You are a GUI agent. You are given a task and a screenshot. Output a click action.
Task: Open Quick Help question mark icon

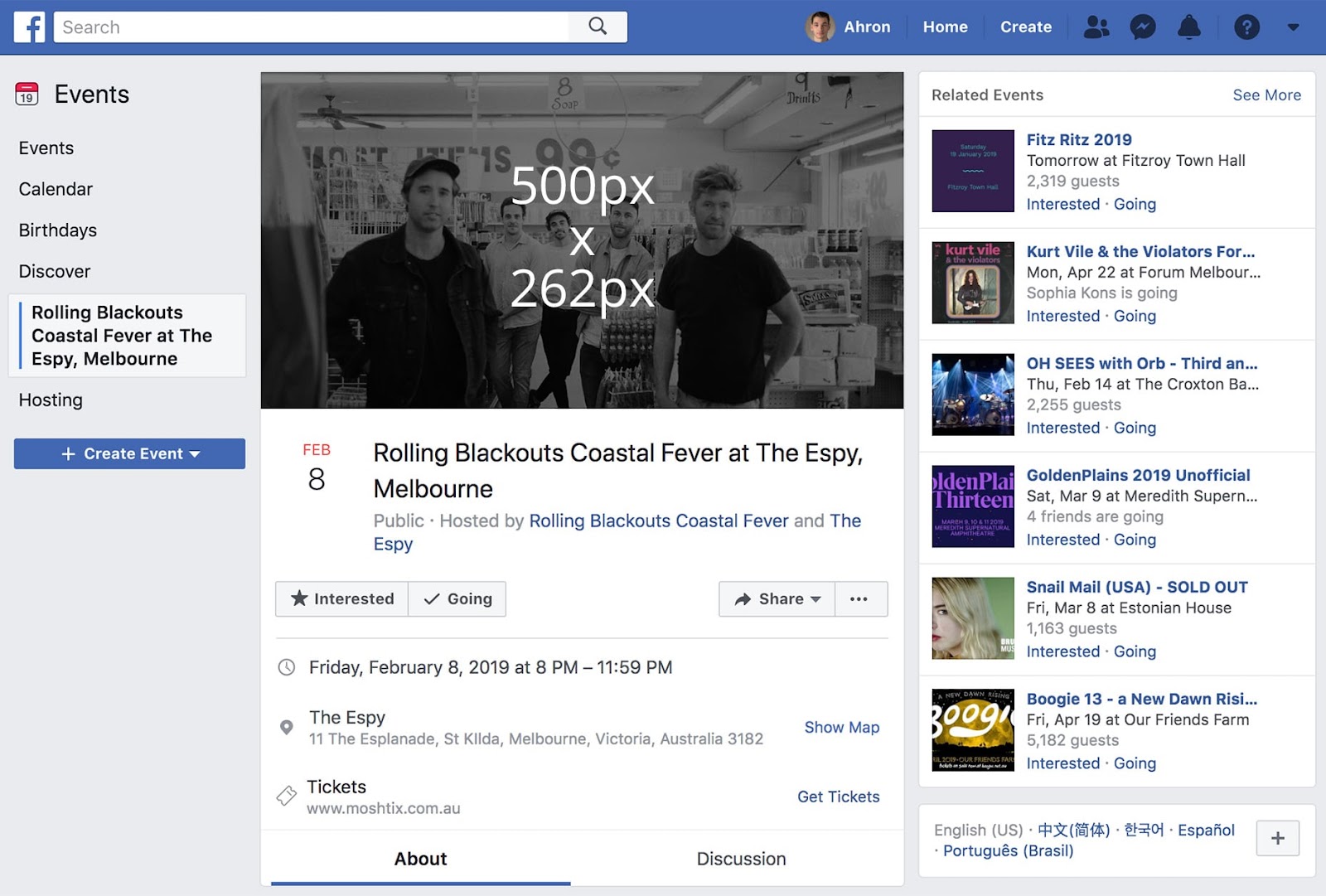(x=1246, y=27)
